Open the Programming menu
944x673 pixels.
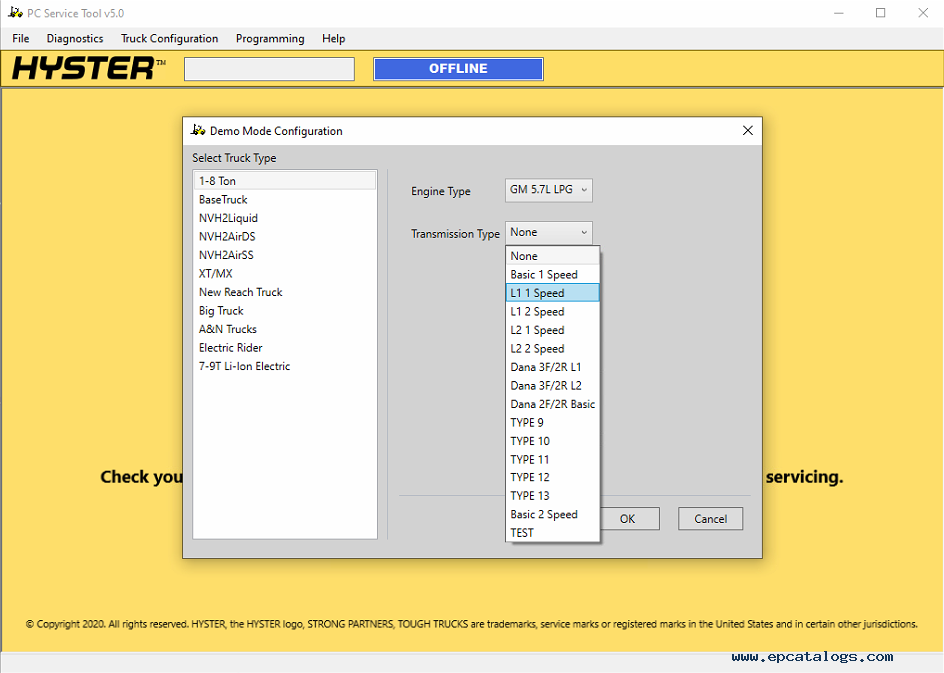(x=270, y=39)
